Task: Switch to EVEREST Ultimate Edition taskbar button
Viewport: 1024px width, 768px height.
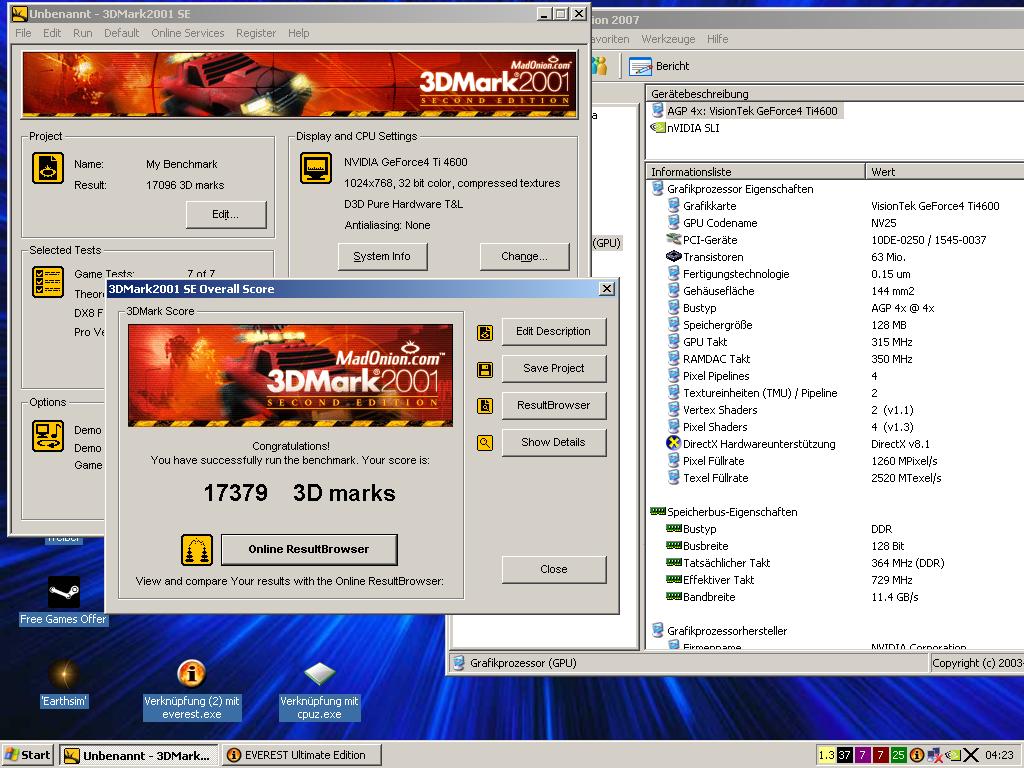Action: point(301,755)
